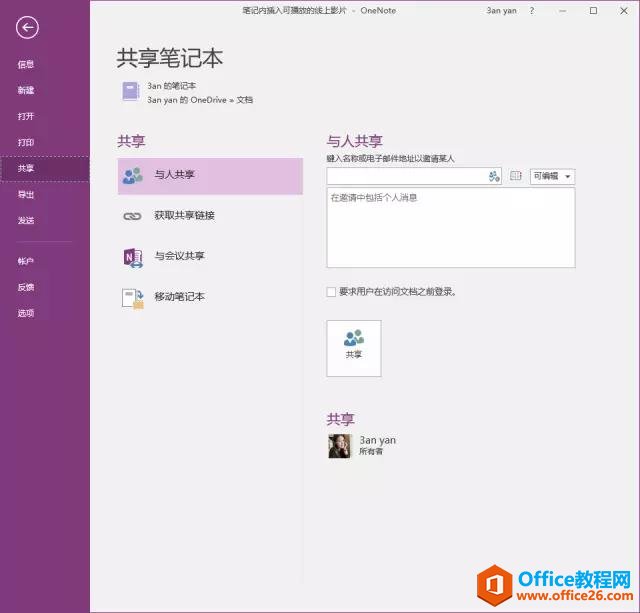
Task: Click the address book icon beside invite field
Action: 516,176
